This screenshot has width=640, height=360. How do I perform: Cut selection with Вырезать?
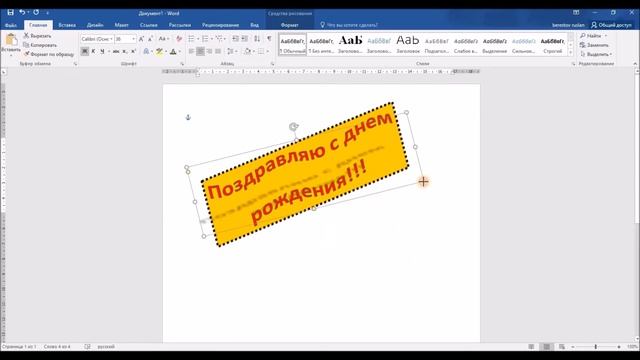click(x=37, y=36)
